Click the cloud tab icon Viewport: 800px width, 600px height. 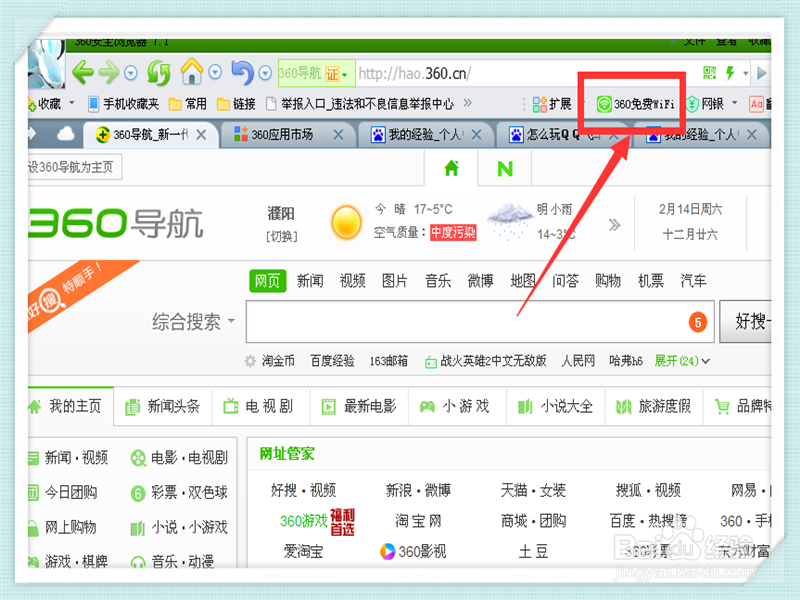65,134
